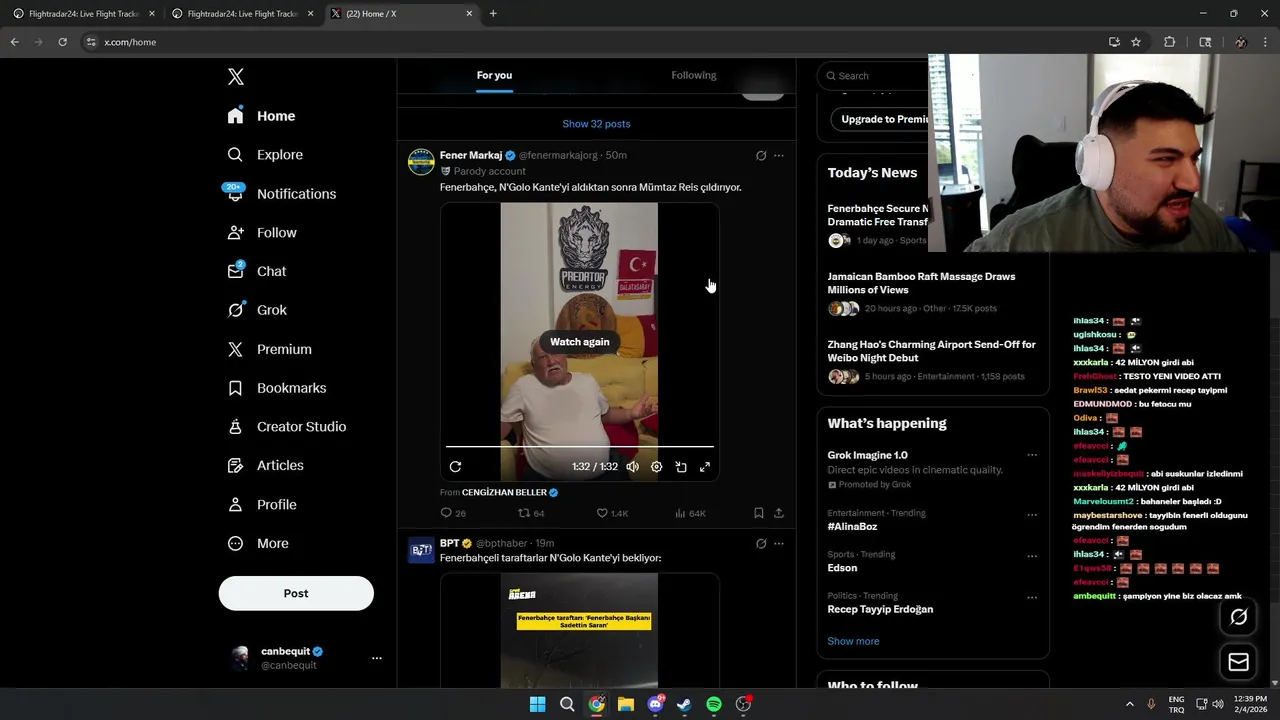
Task: Open a new browser tab
Action: pos(493,14)
